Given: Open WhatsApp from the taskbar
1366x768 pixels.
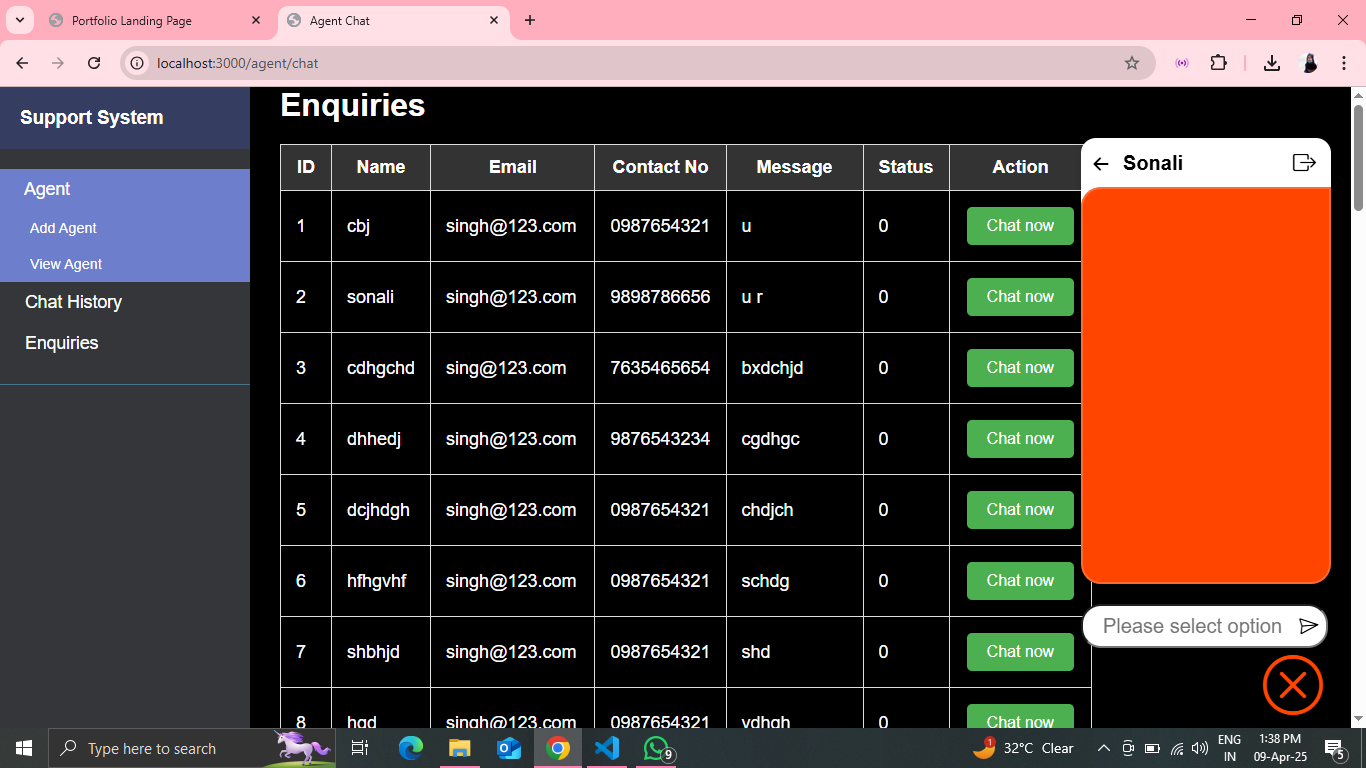Looking at the screenshot, I should click(x=656, y=748).
